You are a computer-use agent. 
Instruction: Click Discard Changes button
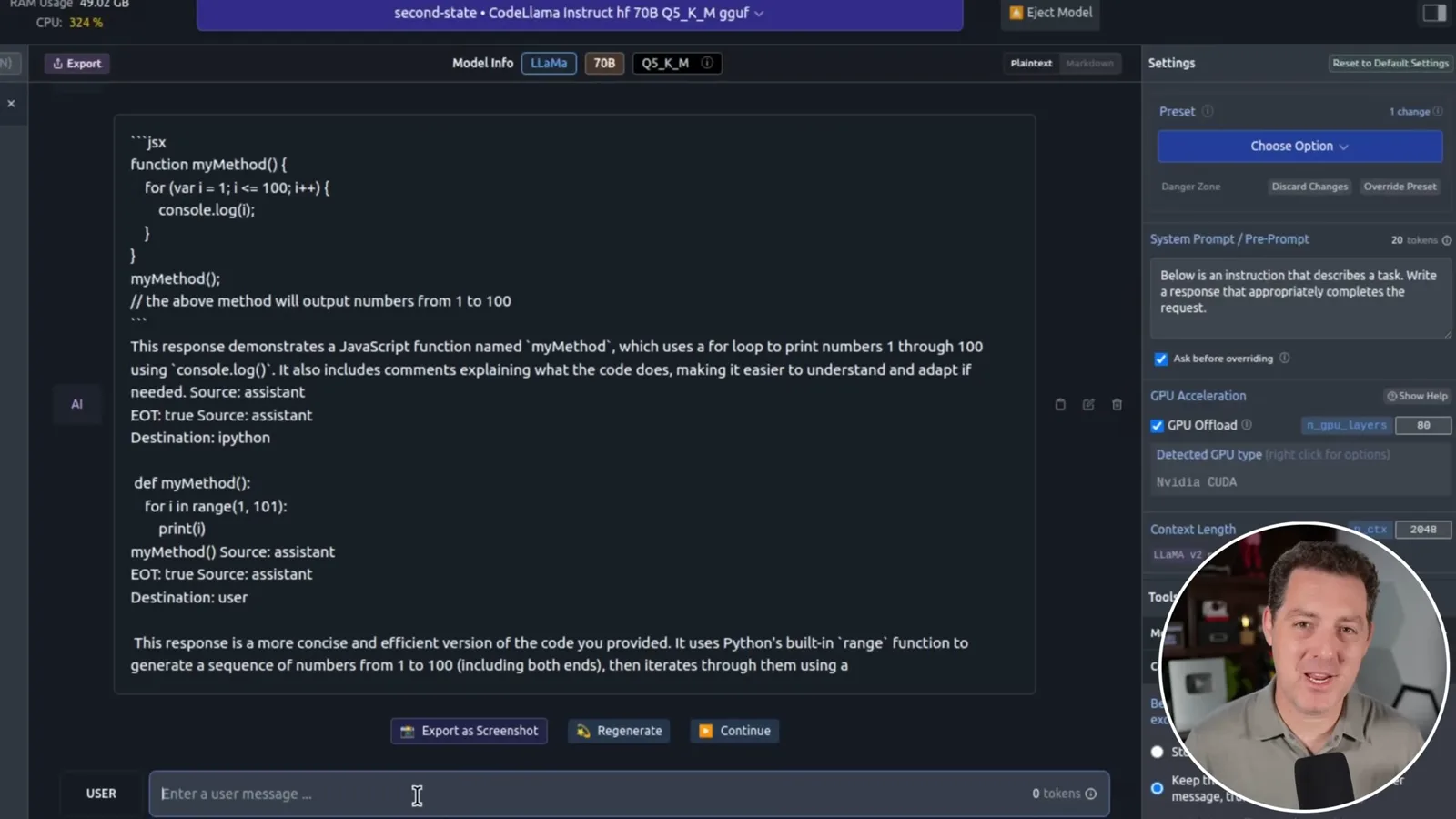pos(1309,187)
